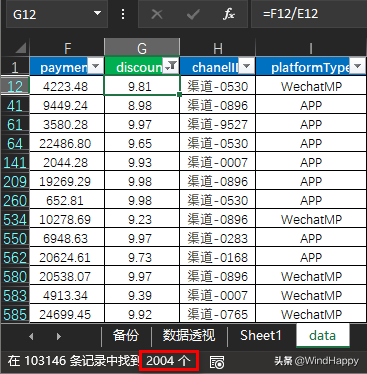Select column I header
The image size is (367, 374).
311,48
